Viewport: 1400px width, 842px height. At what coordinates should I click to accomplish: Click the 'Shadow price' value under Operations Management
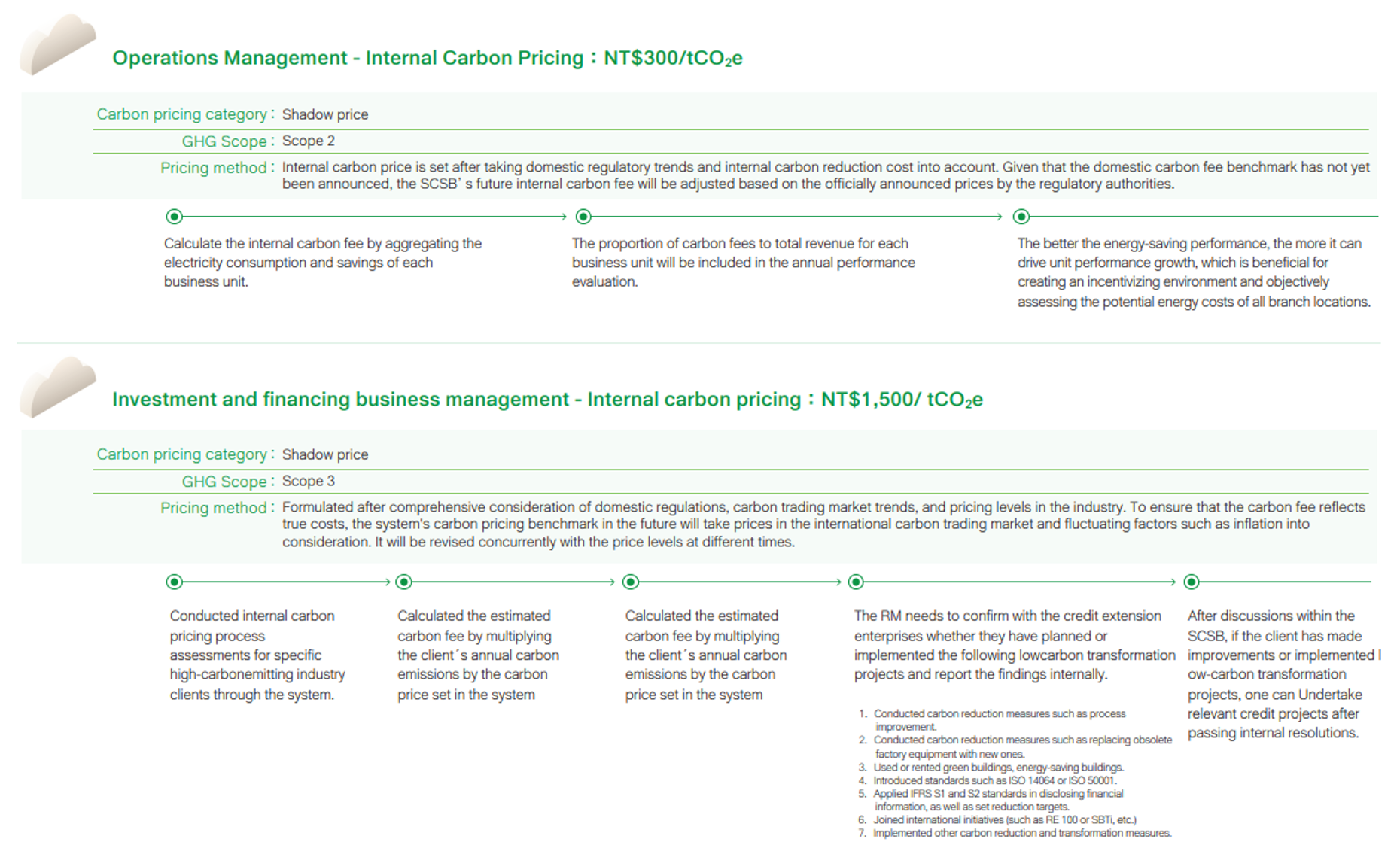coord(325,114)
